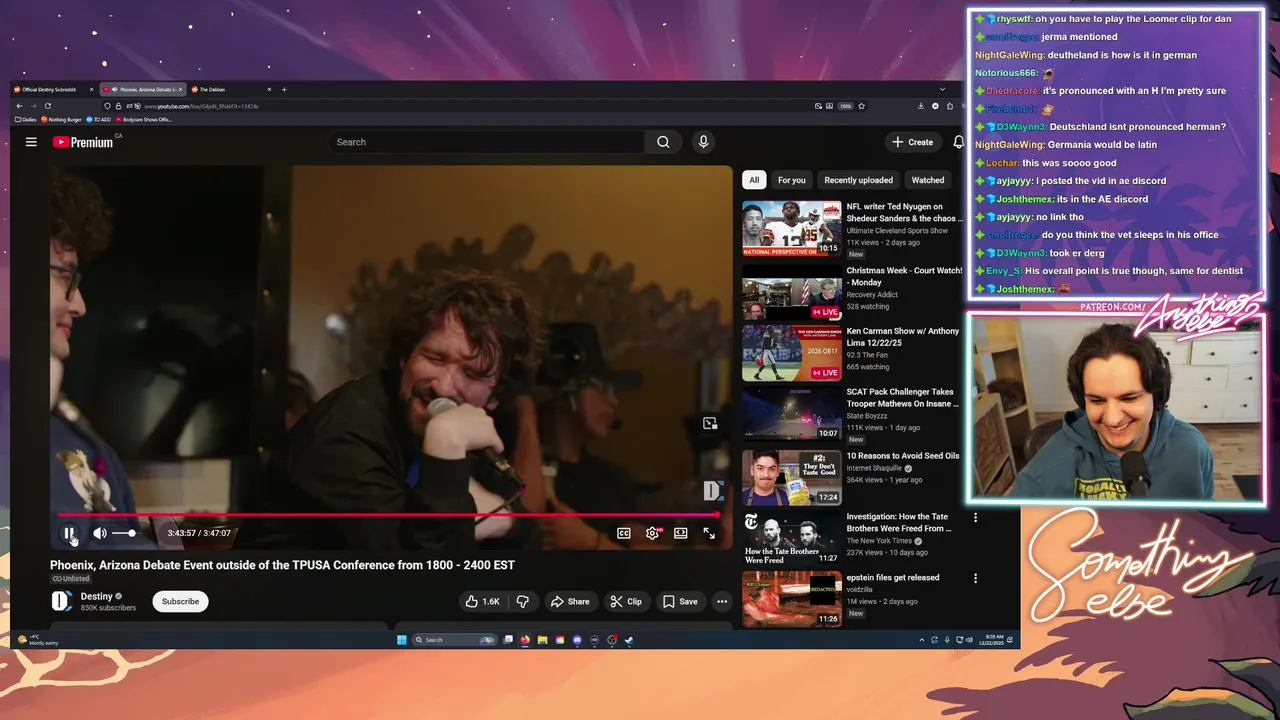Open Ken Carman Show live thumbnail

(x=792, y=353)
